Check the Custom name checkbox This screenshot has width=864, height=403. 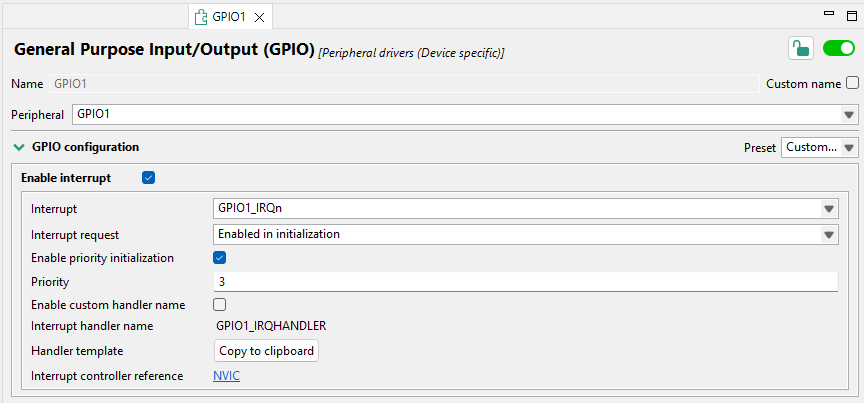tap(852, 84)
